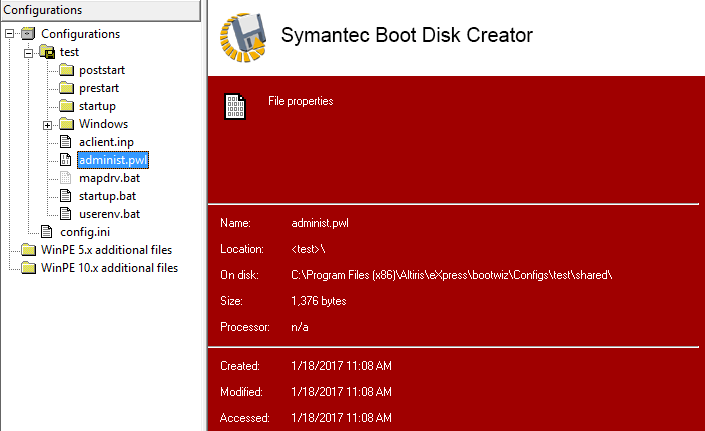The height and width of the screenshot is (431, 705).
Task: Click the File properties document icon
Action: click(236, 107)
